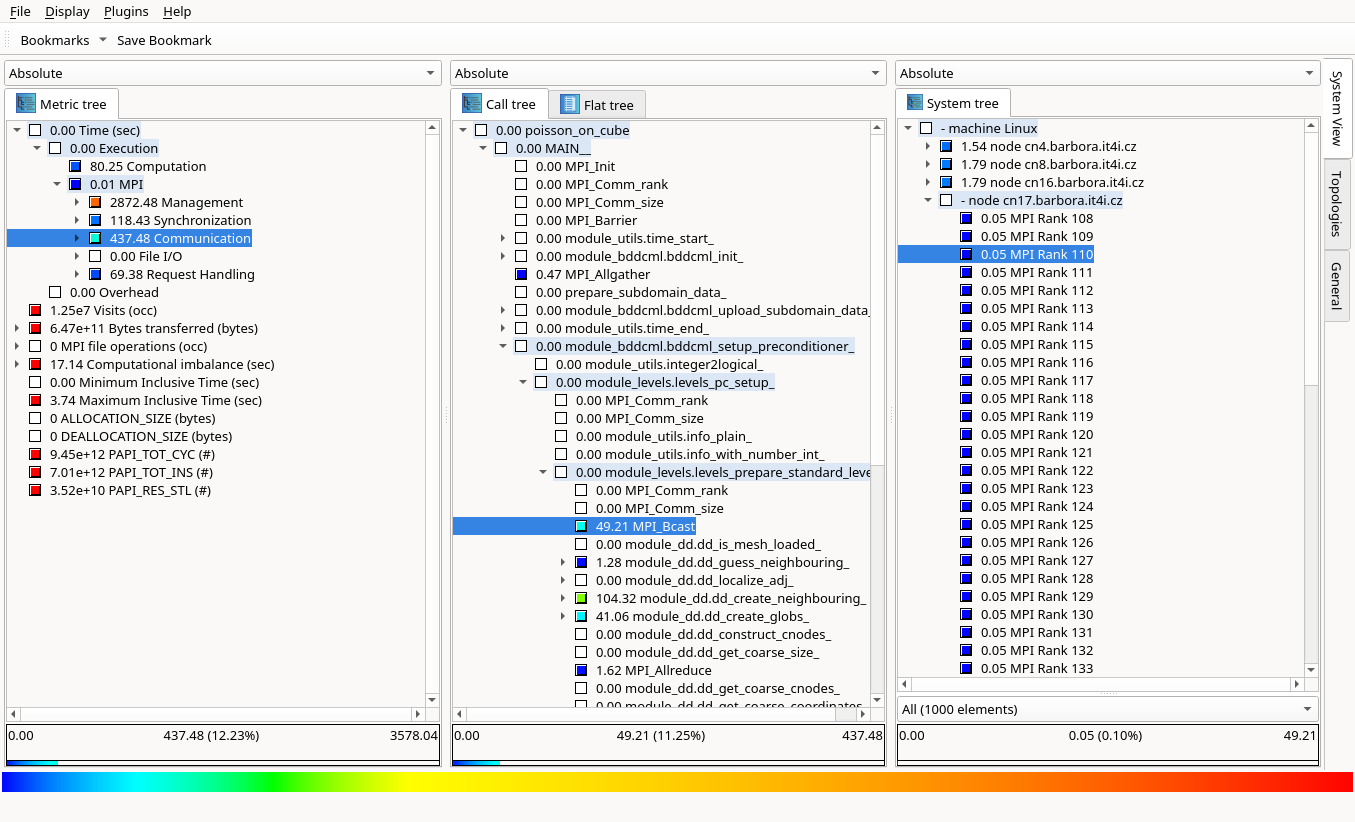Viewport: 1355px width, 822px height.
Task: Click the blue box beside dd_guess_neighbouring_
Action: (581, 563)
